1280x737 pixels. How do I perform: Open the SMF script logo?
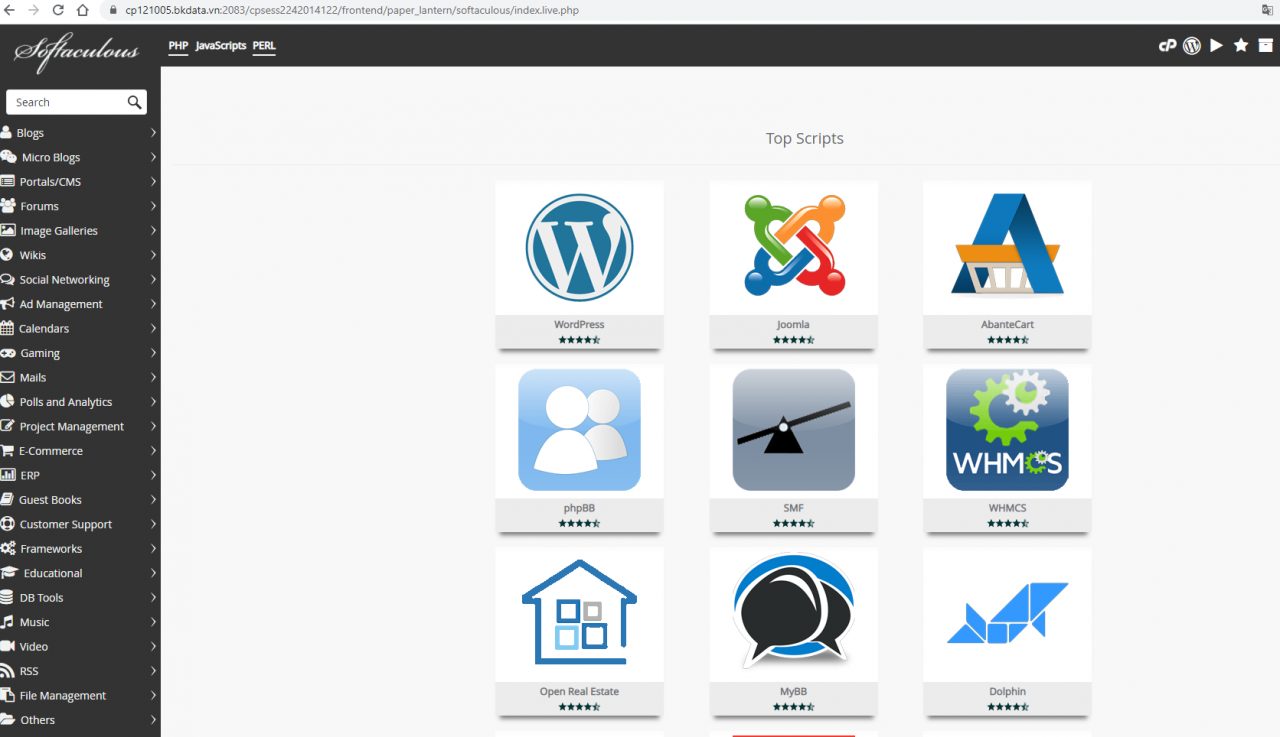[x=794, y=430]
